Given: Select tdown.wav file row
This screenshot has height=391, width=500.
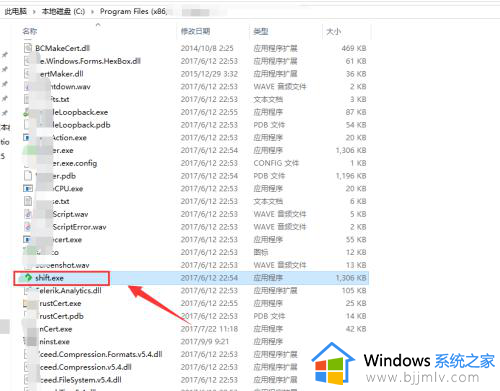Looking at the screenshot, I should [195, 86].
